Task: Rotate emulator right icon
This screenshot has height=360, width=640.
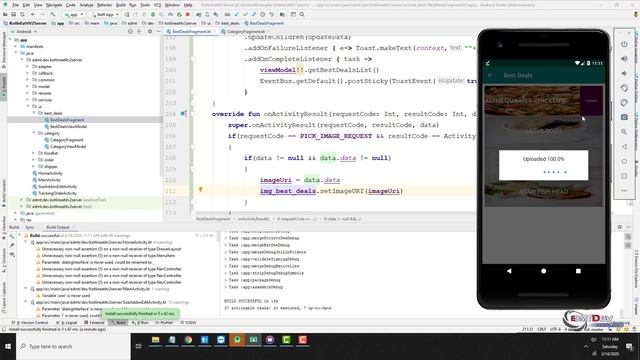Action: [624, 102]
